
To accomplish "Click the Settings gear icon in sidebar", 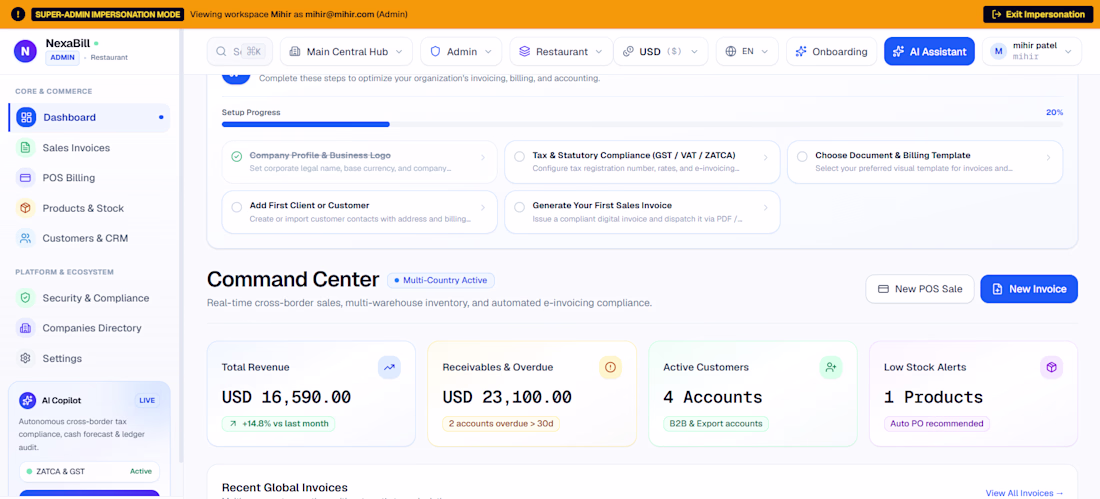I will point(25,359).
